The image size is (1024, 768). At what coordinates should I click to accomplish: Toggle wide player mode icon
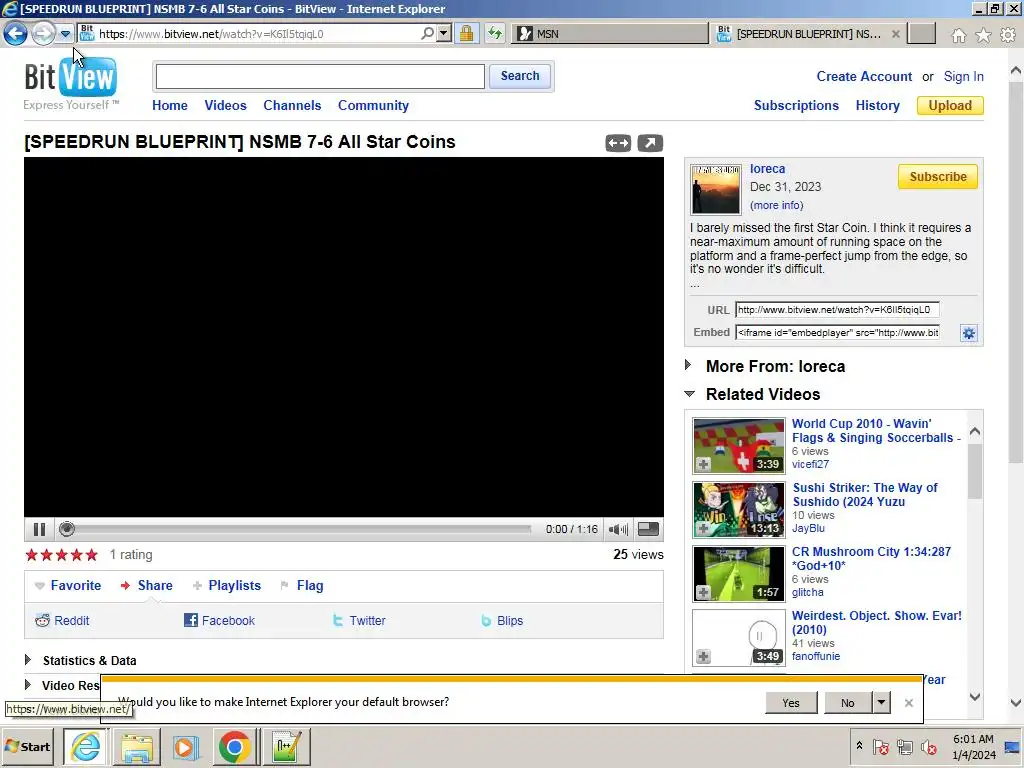click(618, 143)
